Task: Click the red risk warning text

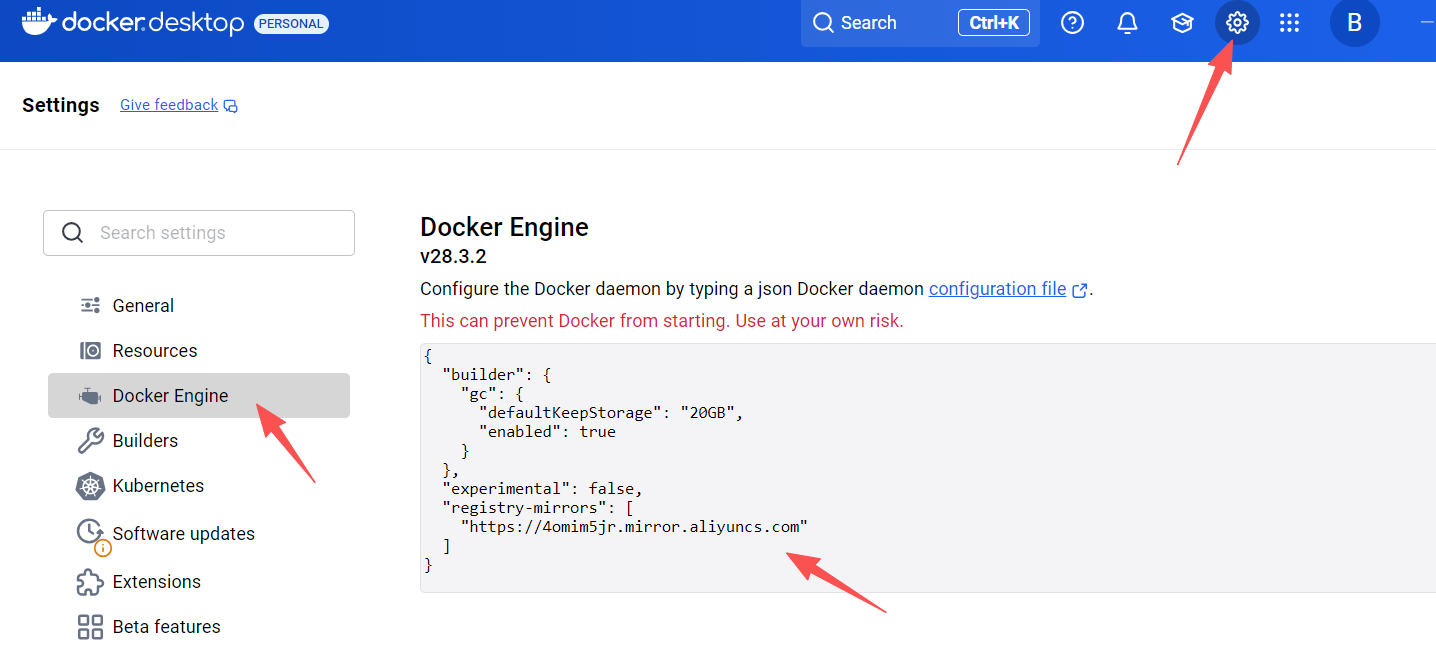Action: point(662,321)
